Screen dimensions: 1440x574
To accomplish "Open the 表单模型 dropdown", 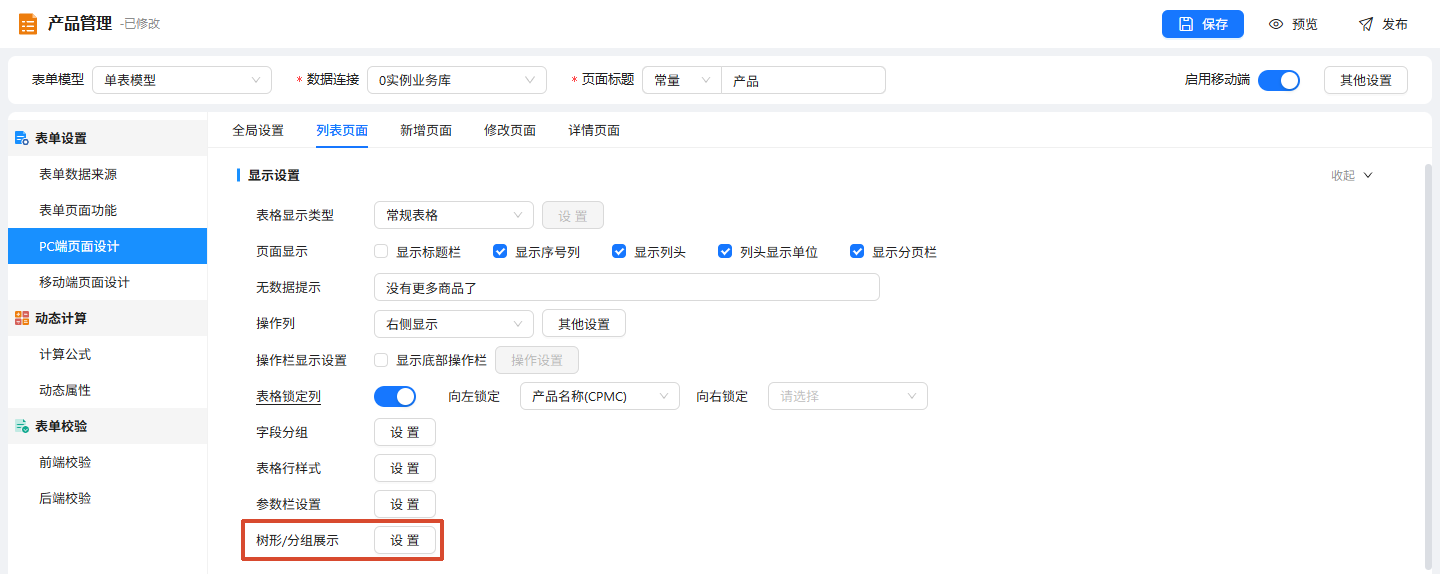I will coord(182,80).
